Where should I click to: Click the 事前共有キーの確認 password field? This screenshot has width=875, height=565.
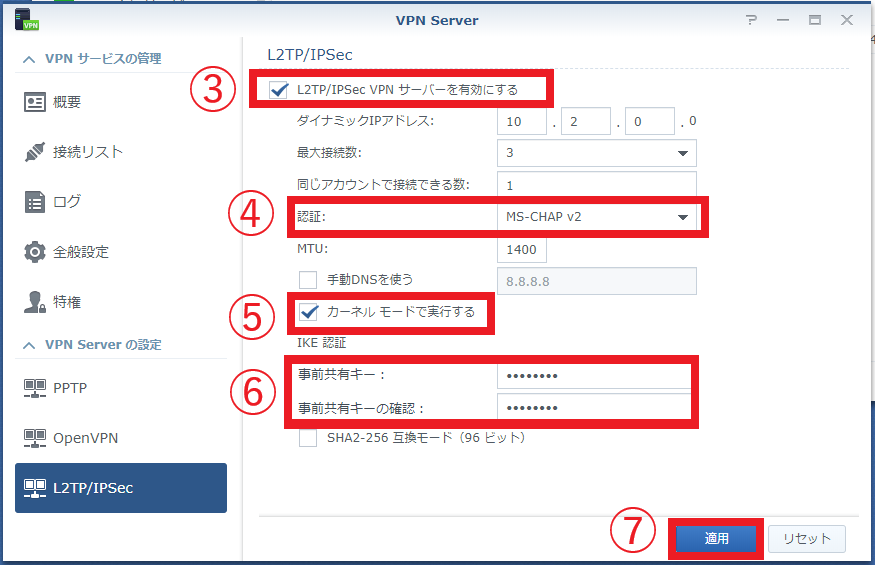(x=594, y=408)
